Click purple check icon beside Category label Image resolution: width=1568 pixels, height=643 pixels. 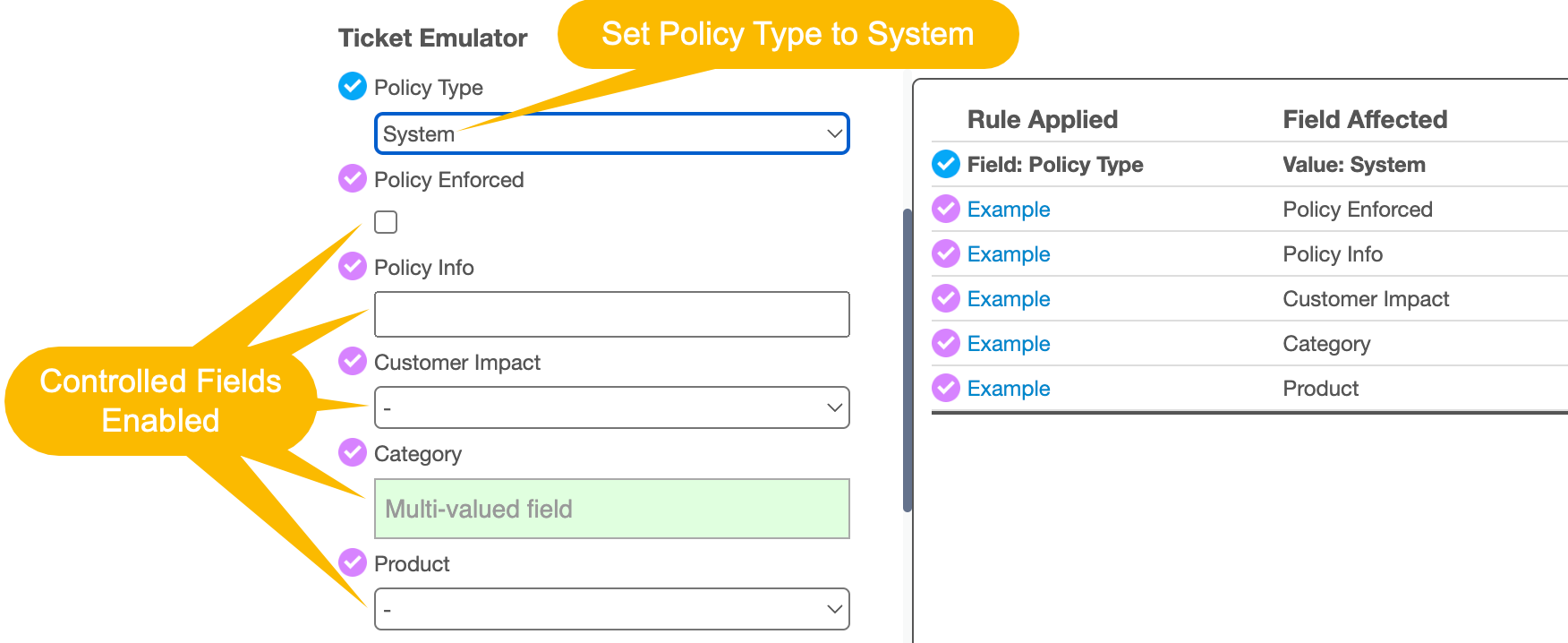(353, 453)
